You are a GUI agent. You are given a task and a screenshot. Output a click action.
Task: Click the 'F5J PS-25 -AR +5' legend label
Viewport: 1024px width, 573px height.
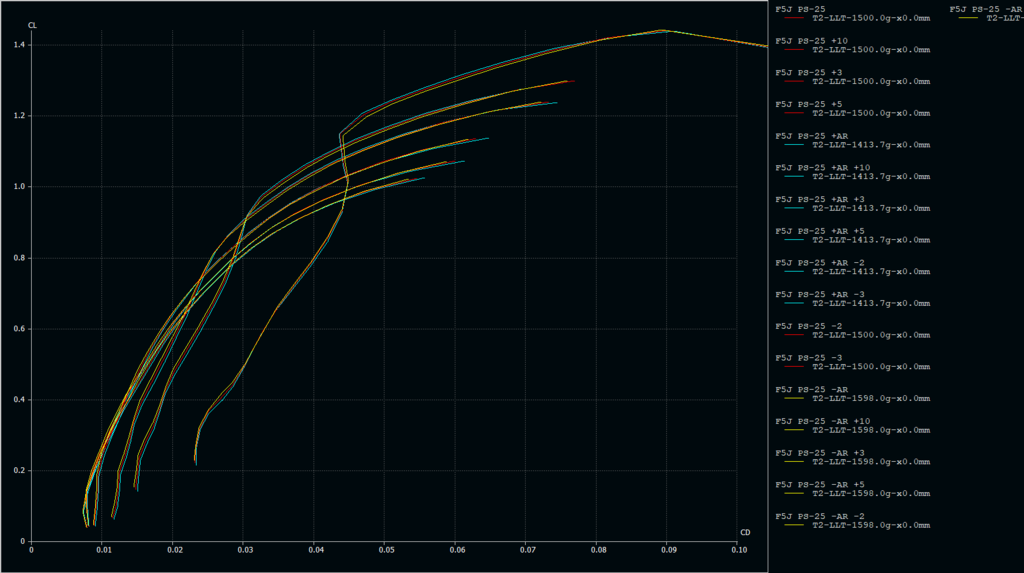coord(819,485)
